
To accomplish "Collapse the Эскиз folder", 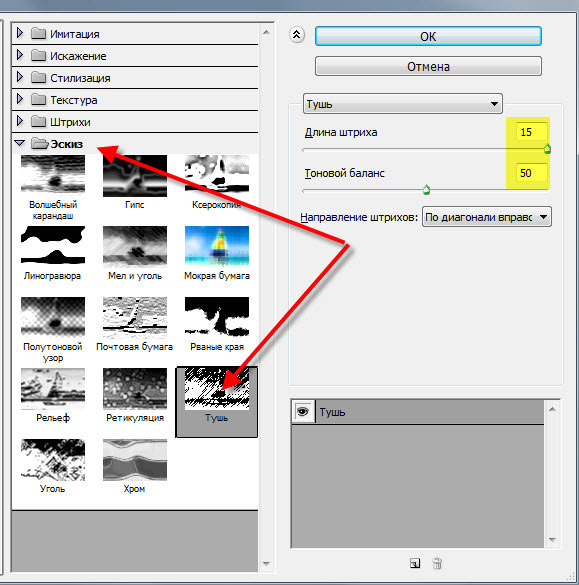I will click(x=19, y=143).
